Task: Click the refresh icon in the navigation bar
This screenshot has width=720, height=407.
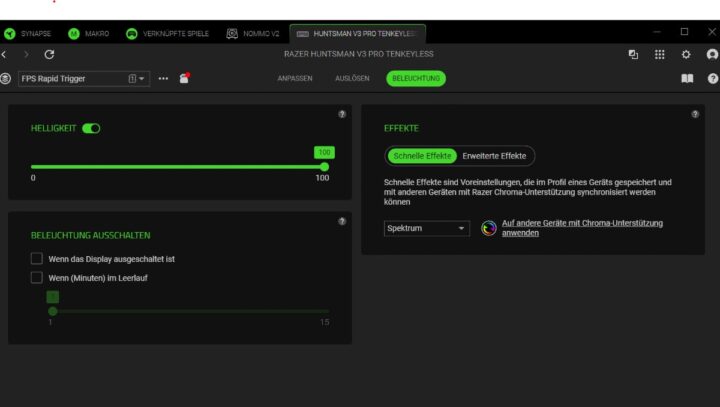Action: (x=49, y=54)
